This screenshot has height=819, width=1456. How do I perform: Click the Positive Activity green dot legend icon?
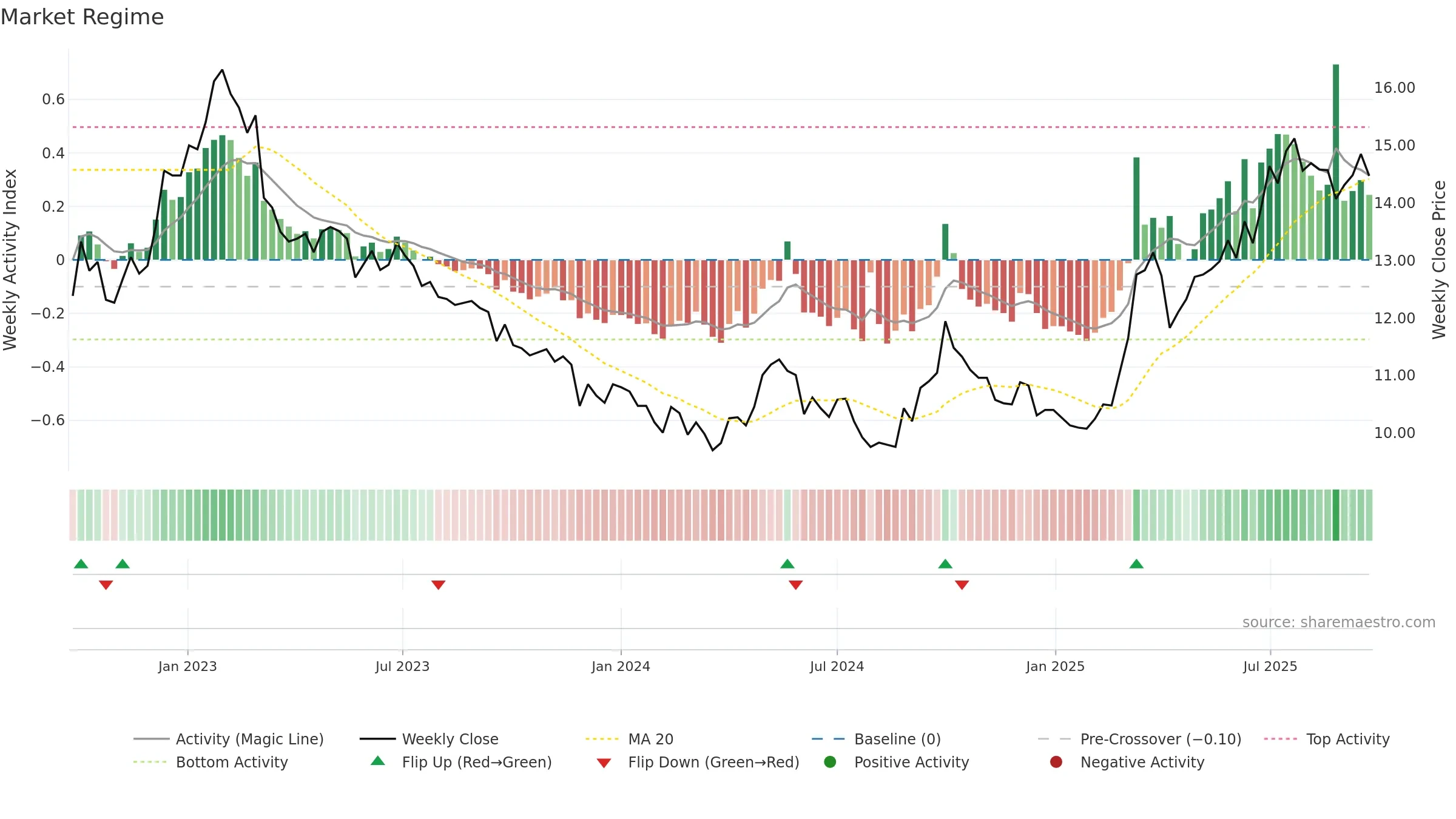830,761
